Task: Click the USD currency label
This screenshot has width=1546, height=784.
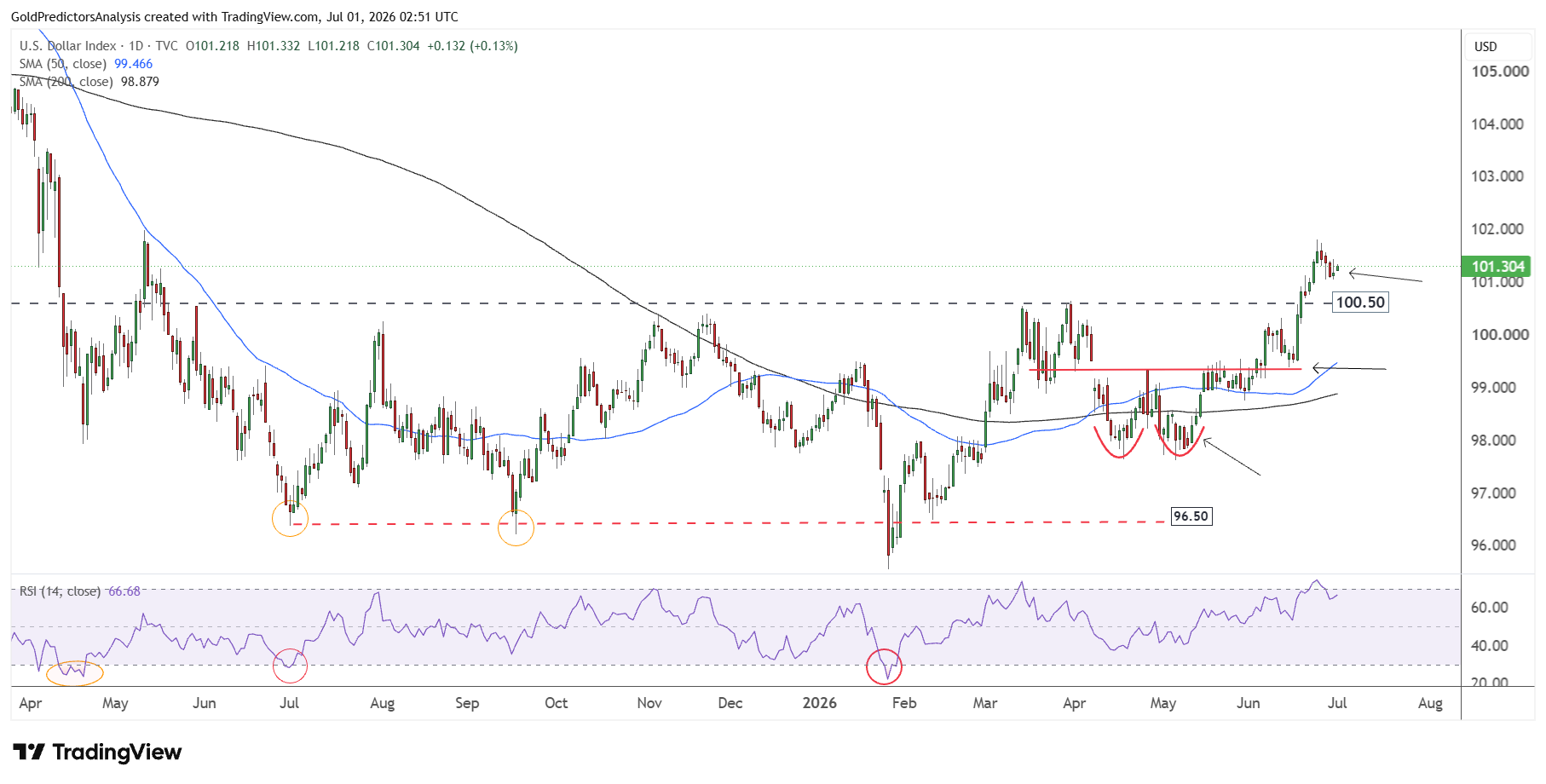Action: [x=1485, y=47]
